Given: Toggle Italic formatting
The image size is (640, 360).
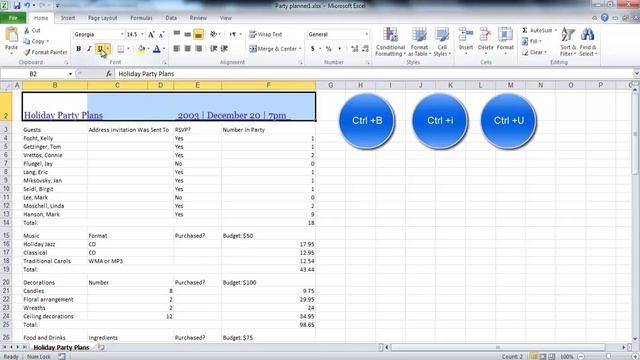Looking at the screenshot, I should [x=89, y=49].
